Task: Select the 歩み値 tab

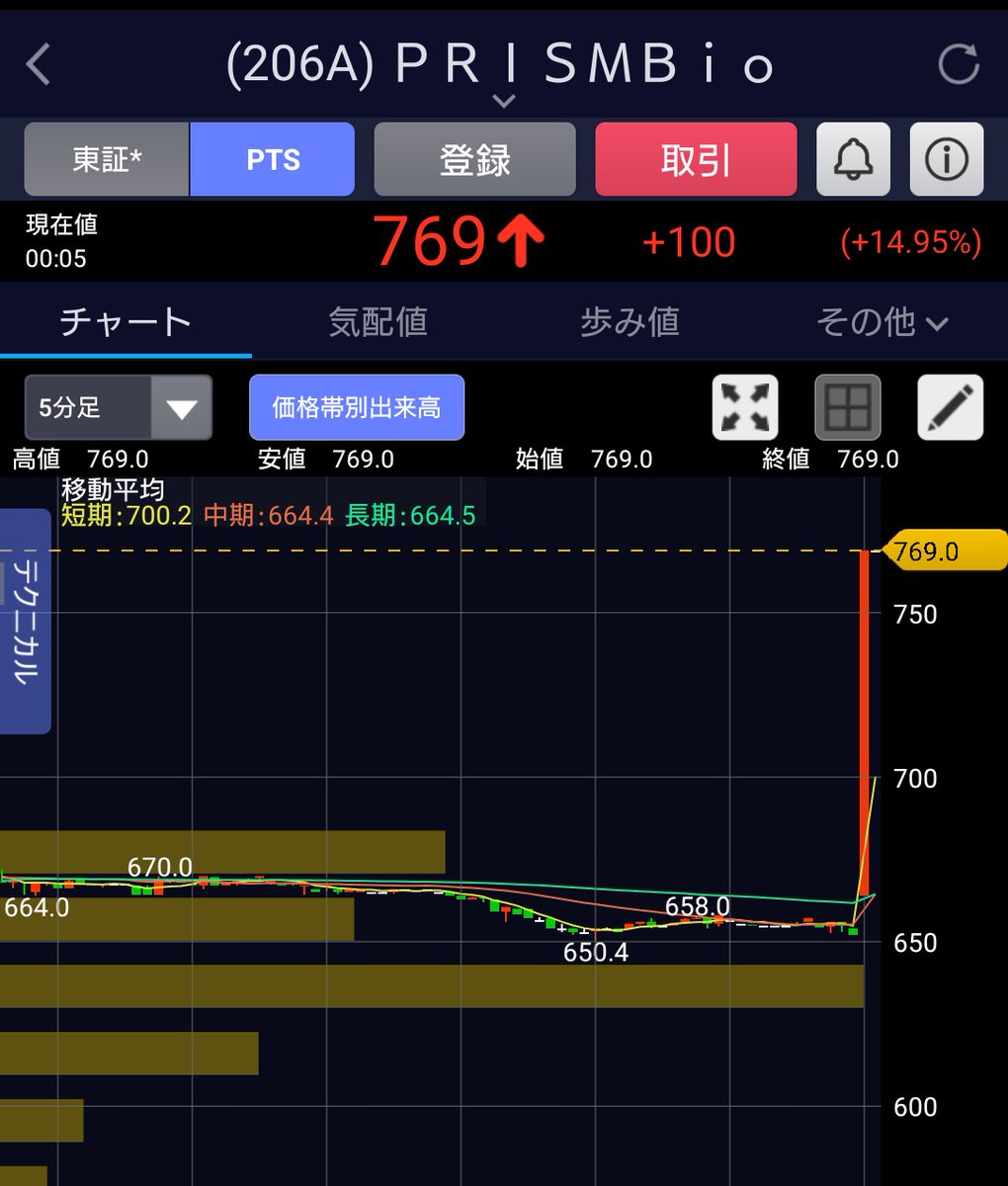Action: [630, 322]
